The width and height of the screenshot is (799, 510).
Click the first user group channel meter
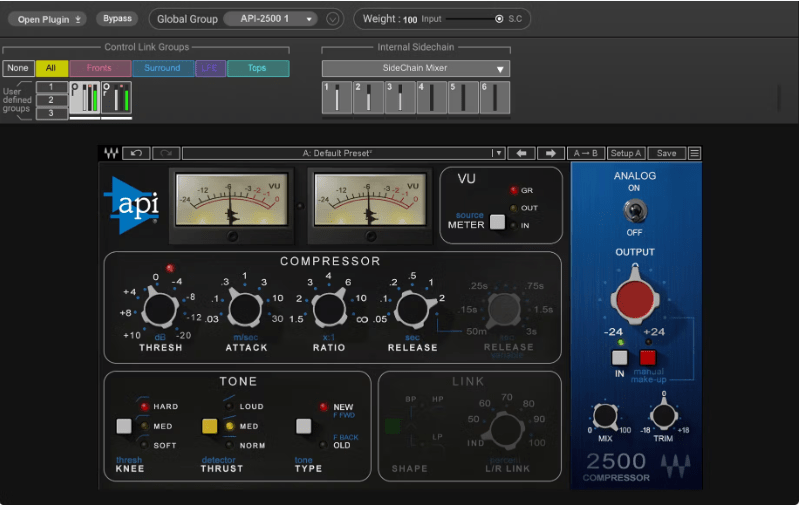coord(85,97)
